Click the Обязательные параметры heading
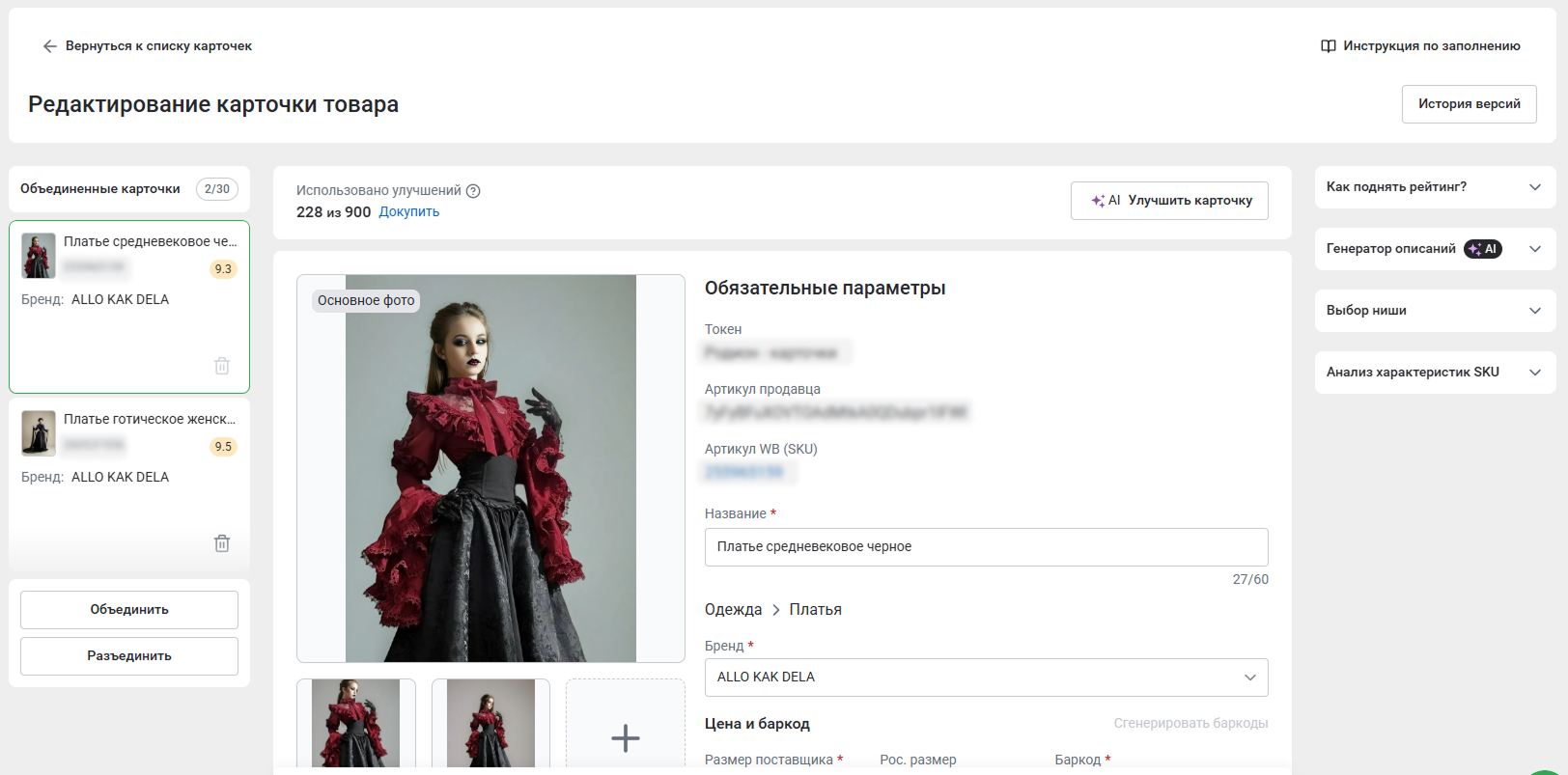 pyautogui.click(x=825, y=289)
